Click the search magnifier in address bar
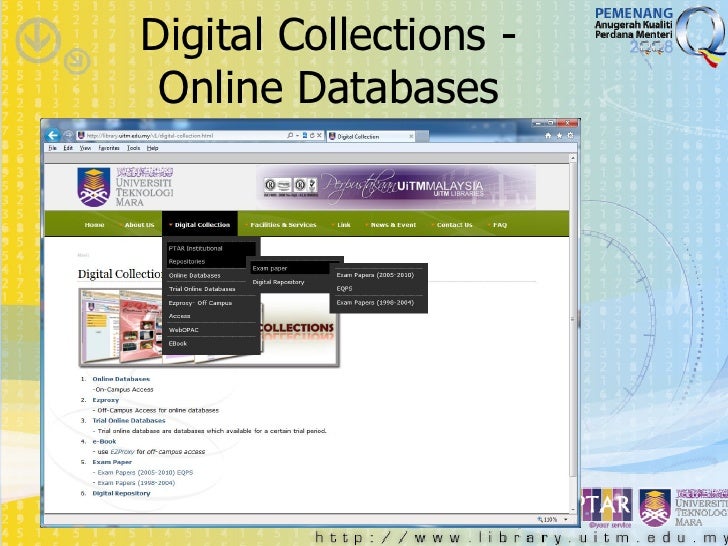Viewport: 728px width, 546px height. coord(290,135)
